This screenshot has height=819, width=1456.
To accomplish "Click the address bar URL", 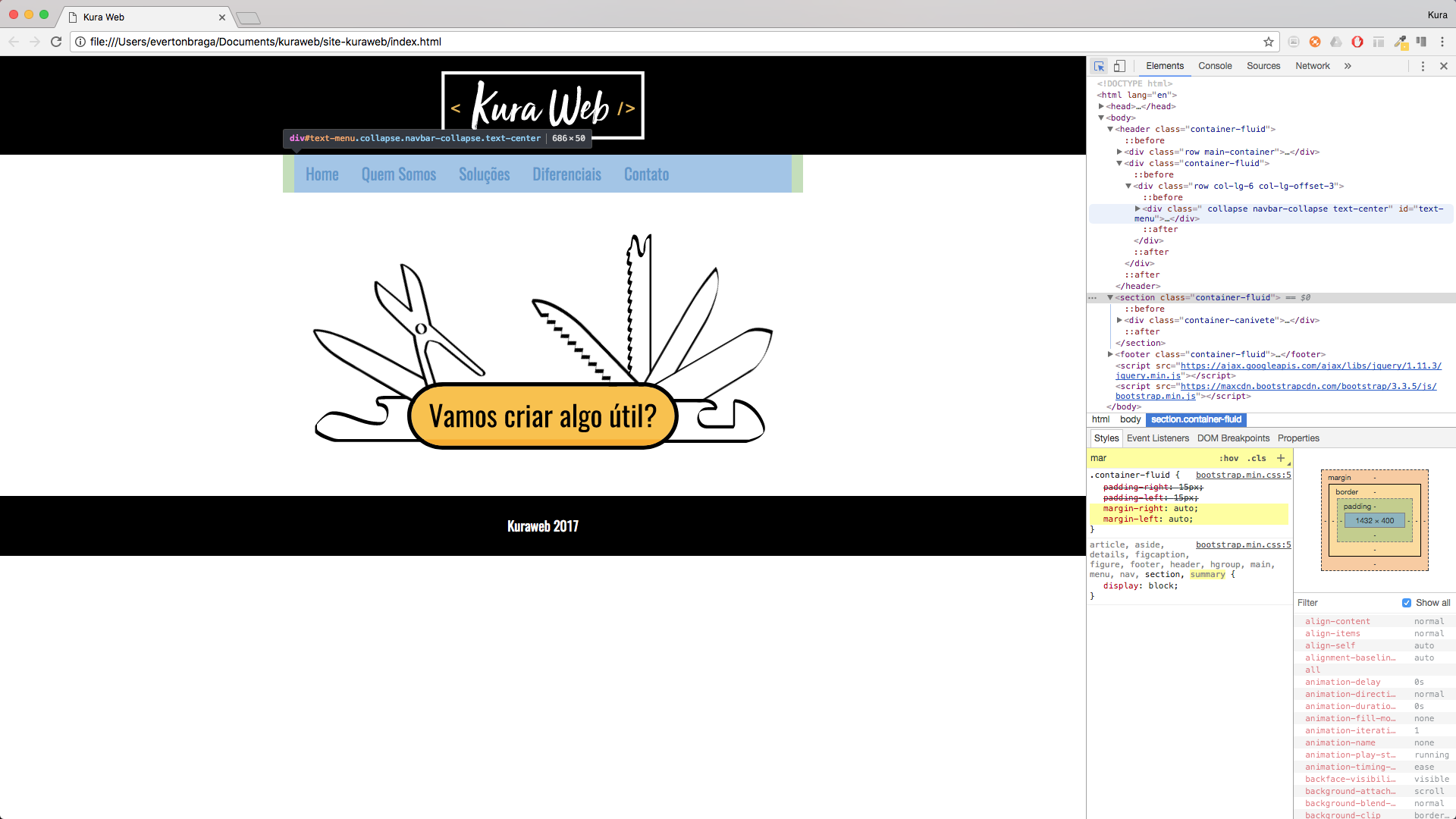I will 265,42.
